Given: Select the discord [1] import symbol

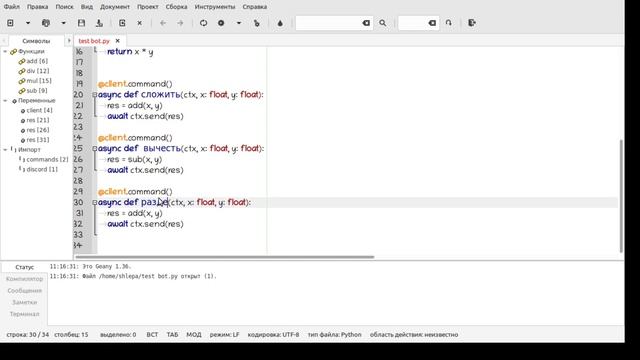Looking at the screenshot, I should pos(38,169).
